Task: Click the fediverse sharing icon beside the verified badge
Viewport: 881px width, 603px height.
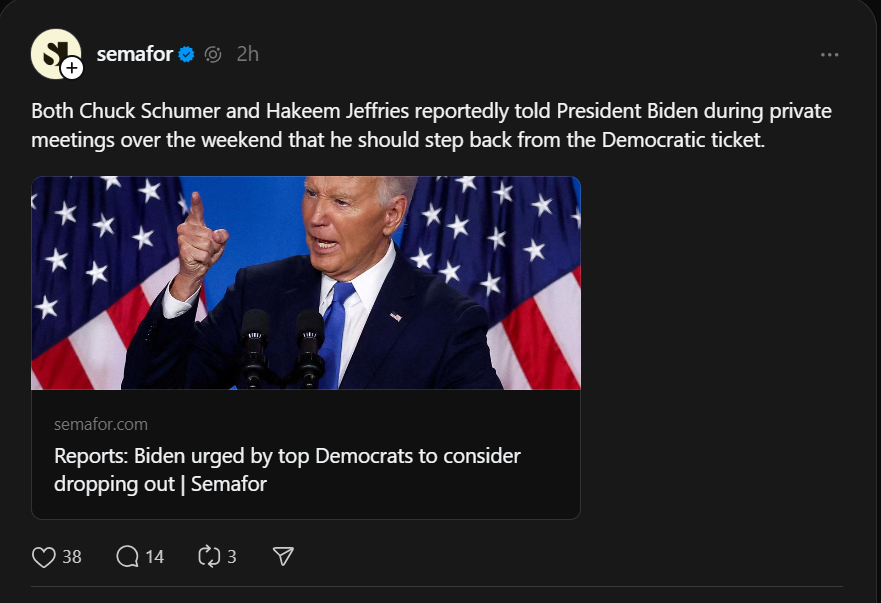Action: coord(212,55)
